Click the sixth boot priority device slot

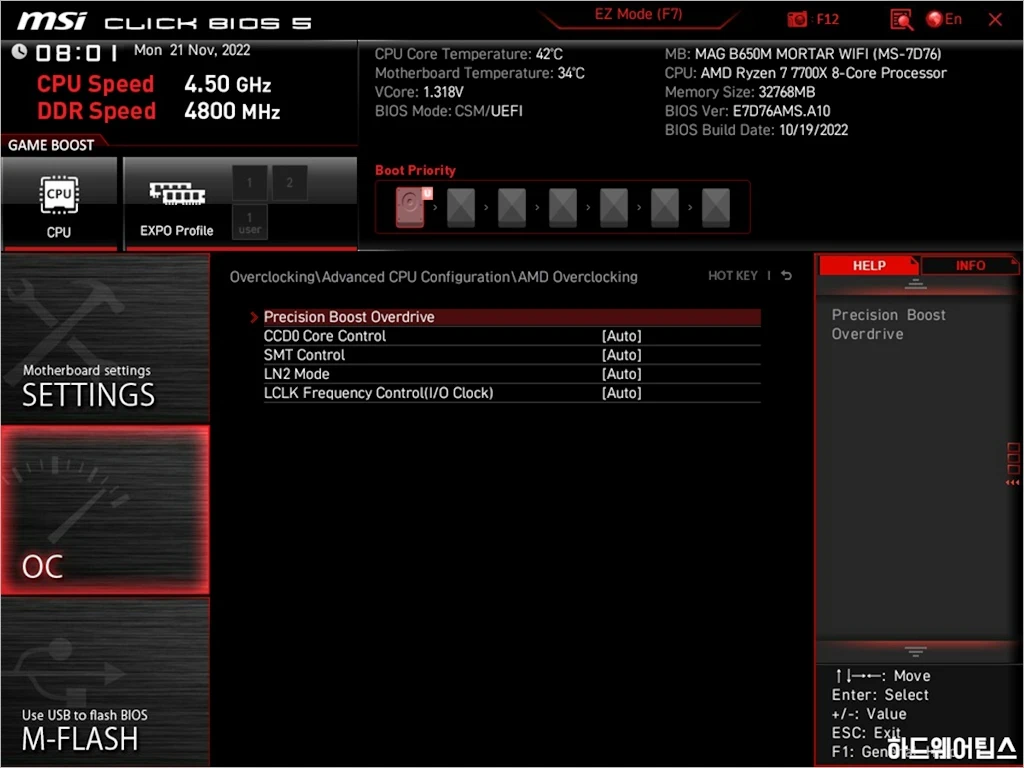pyautogui.click(x=665, y=208)
